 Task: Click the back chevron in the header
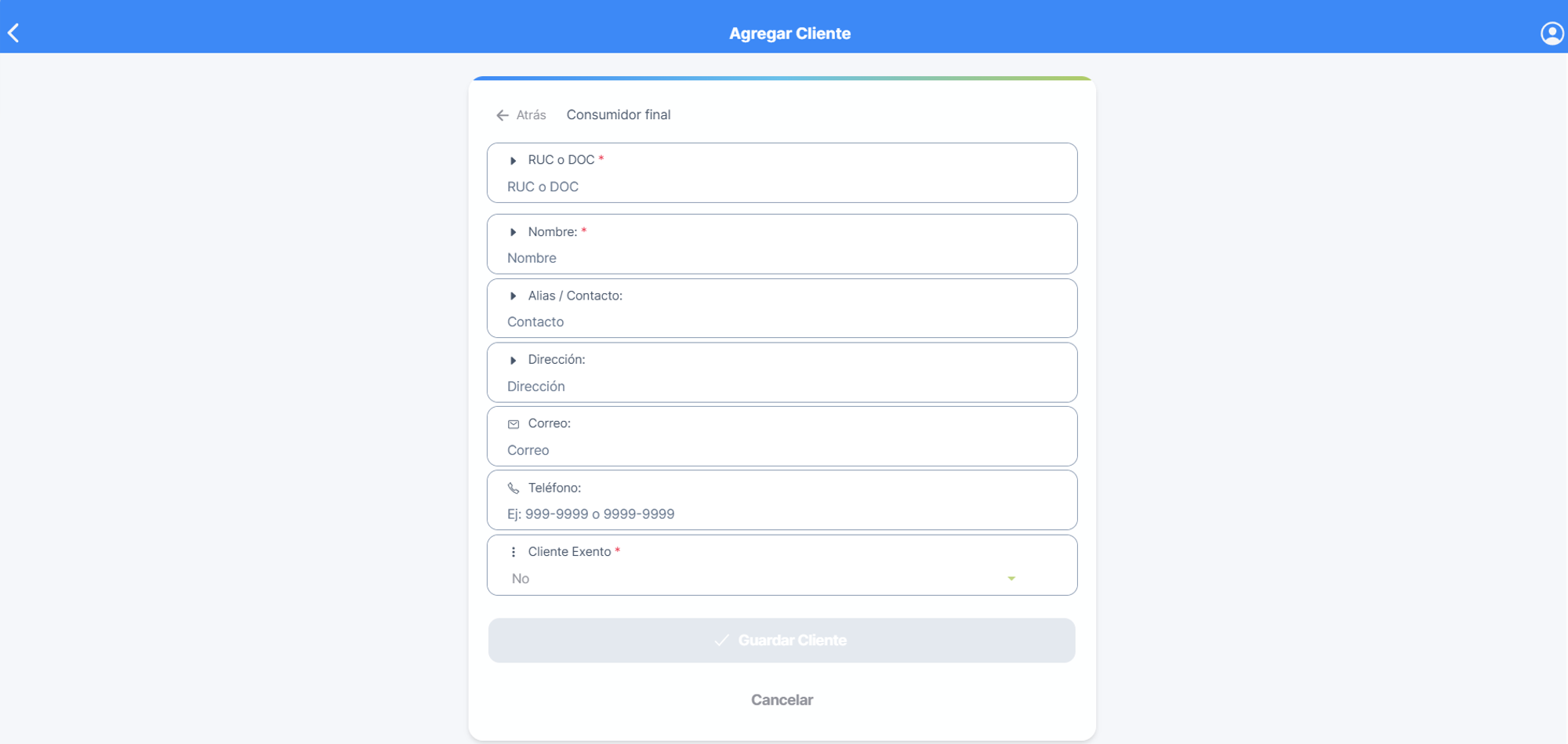[13, 33]
